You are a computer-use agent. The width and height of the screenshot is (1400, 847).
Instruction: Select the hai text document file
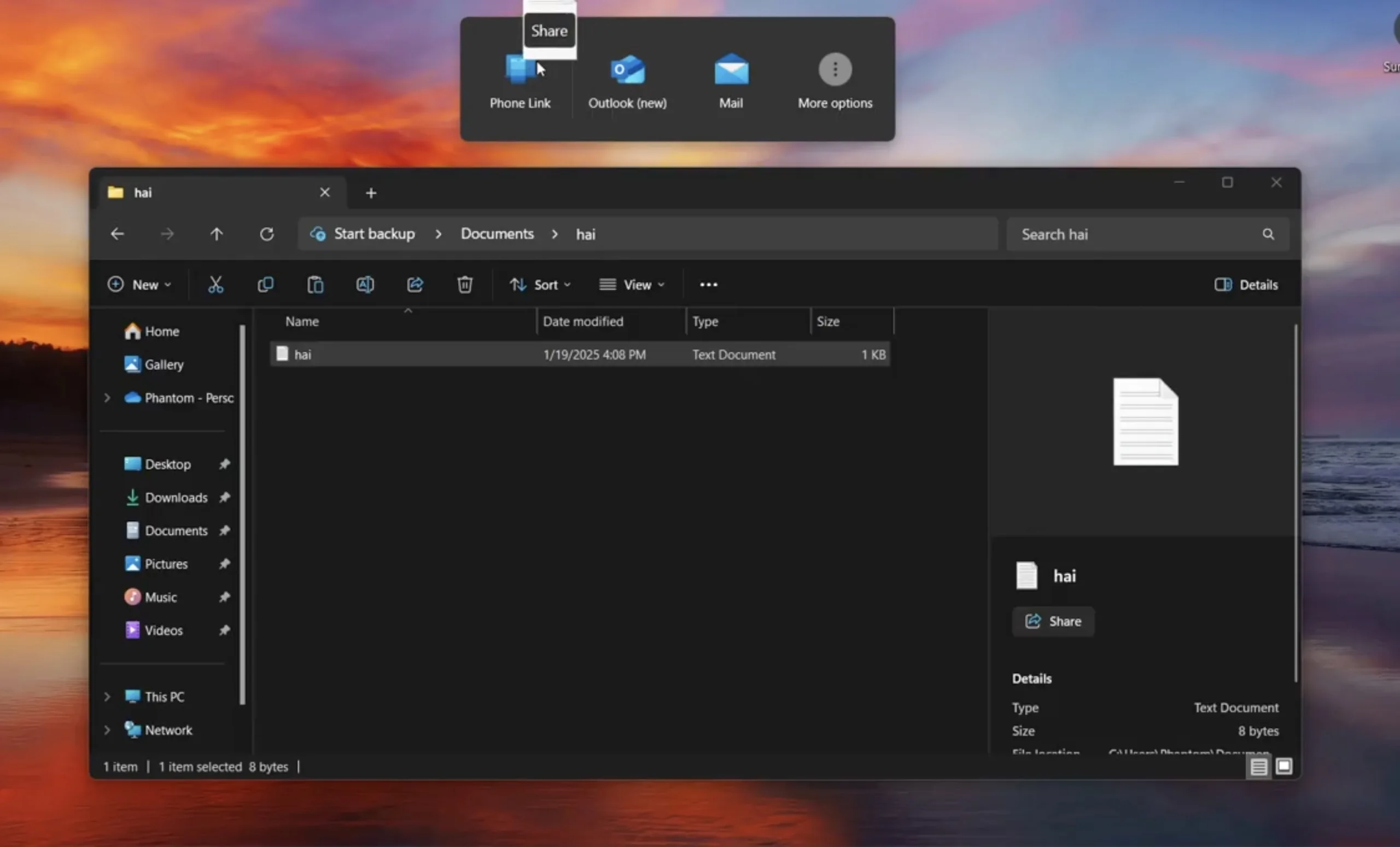point(303,354)
